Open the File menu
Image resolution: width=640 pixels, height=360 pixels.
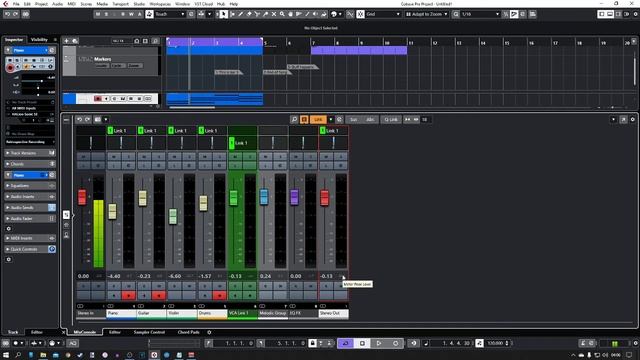coord(16,4)
